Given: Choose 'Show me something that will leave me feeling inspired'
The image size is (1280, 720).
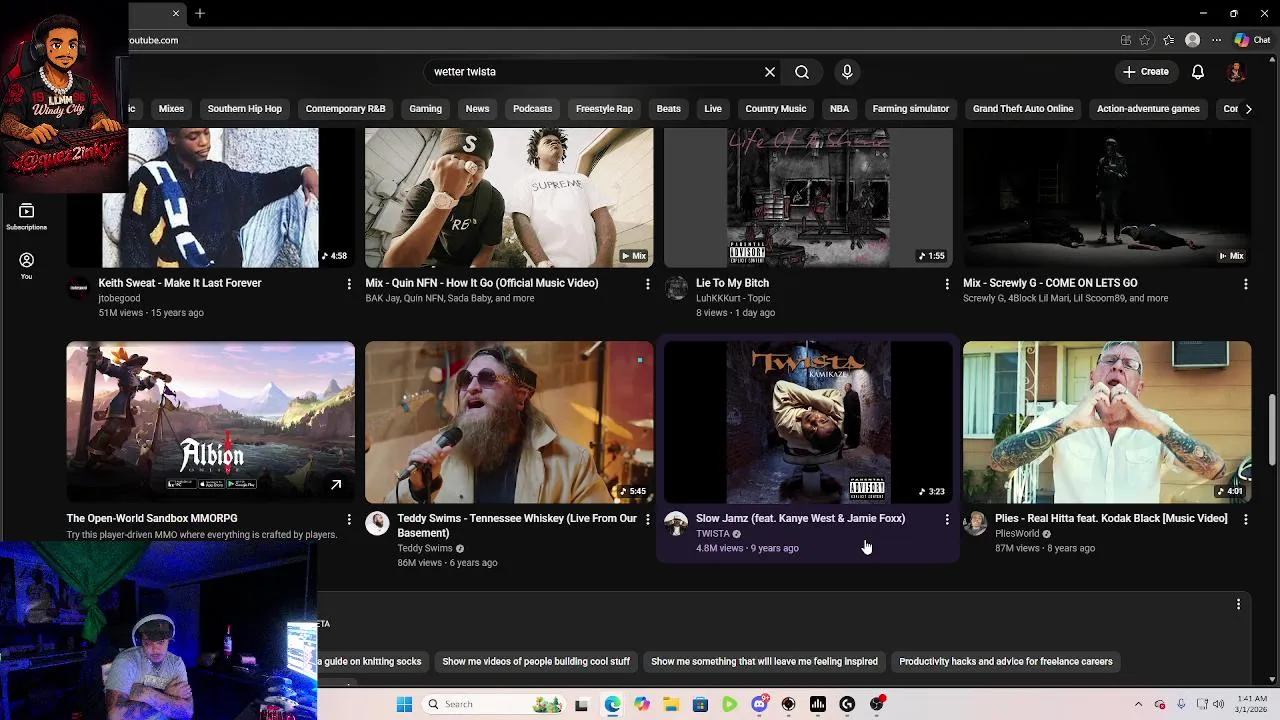Looking at the screenshot, I should tap(764, 661).
